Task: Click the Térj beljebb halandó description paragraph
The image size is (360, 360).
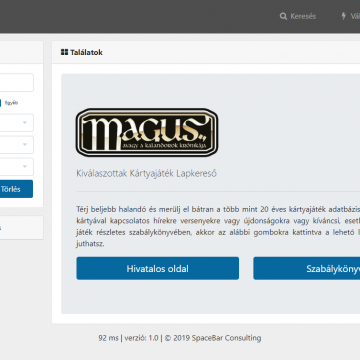Action: coord(218,226)
